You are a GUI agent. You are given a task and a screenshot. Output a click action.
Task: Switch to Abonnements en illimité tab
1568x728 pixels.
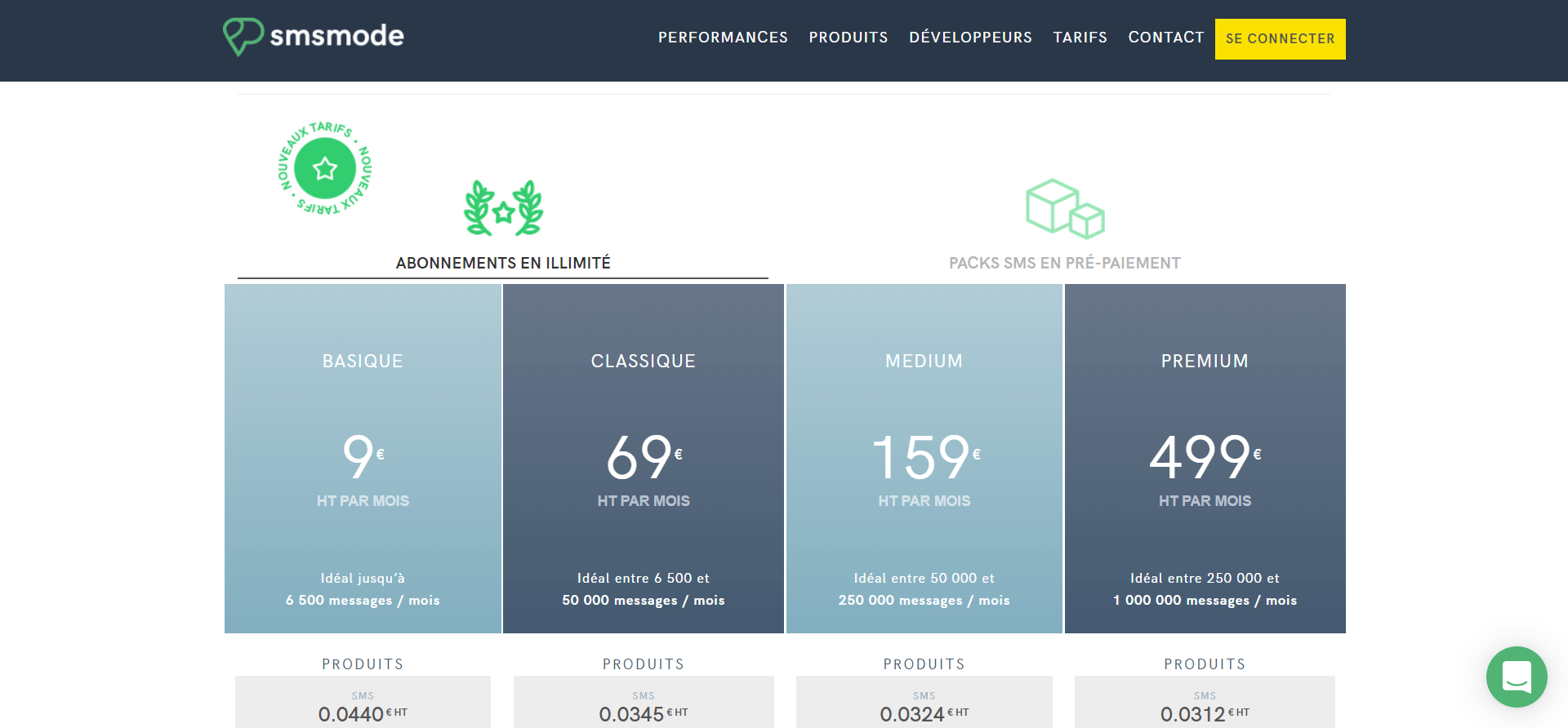click(x=503, y=263)
